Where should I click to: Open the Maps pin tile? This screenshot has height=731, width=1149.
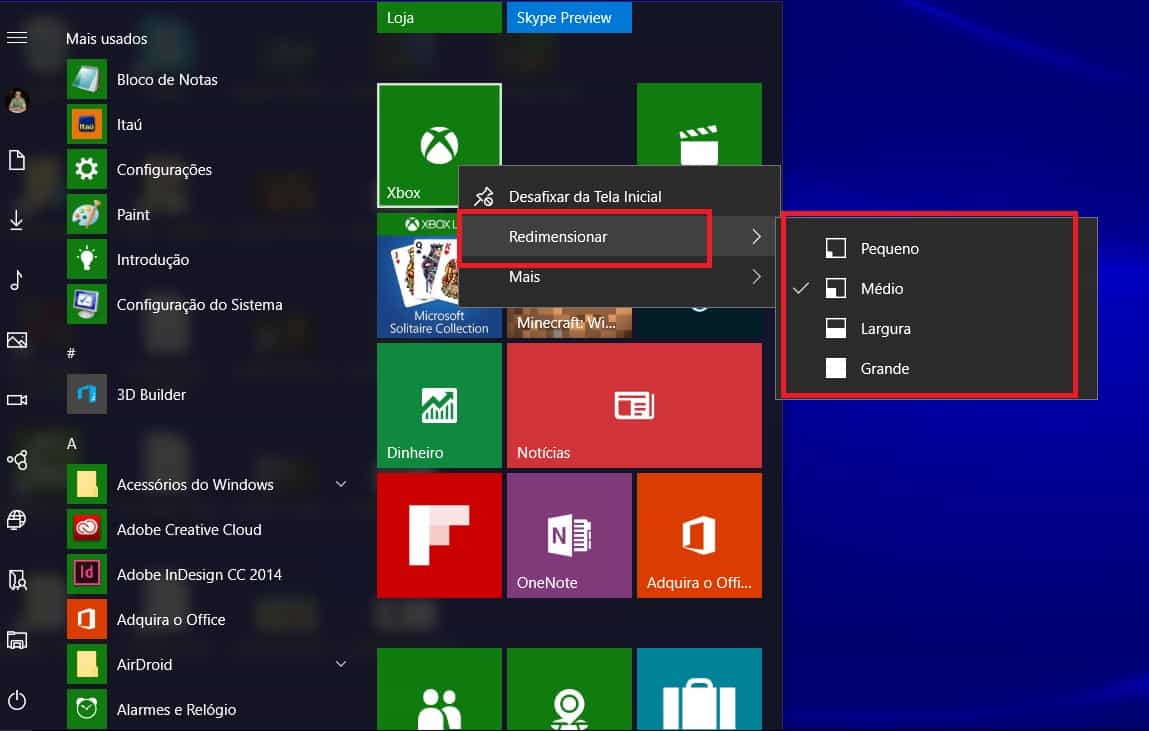click(x=569, y=689)
